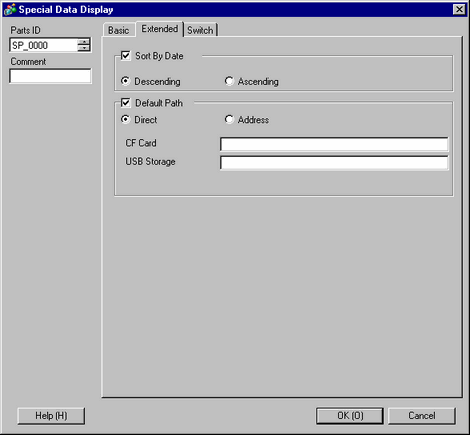Increment Parts ID with up arrow
Viewport: 470px width, 435px height.
(x=84, y=42)
